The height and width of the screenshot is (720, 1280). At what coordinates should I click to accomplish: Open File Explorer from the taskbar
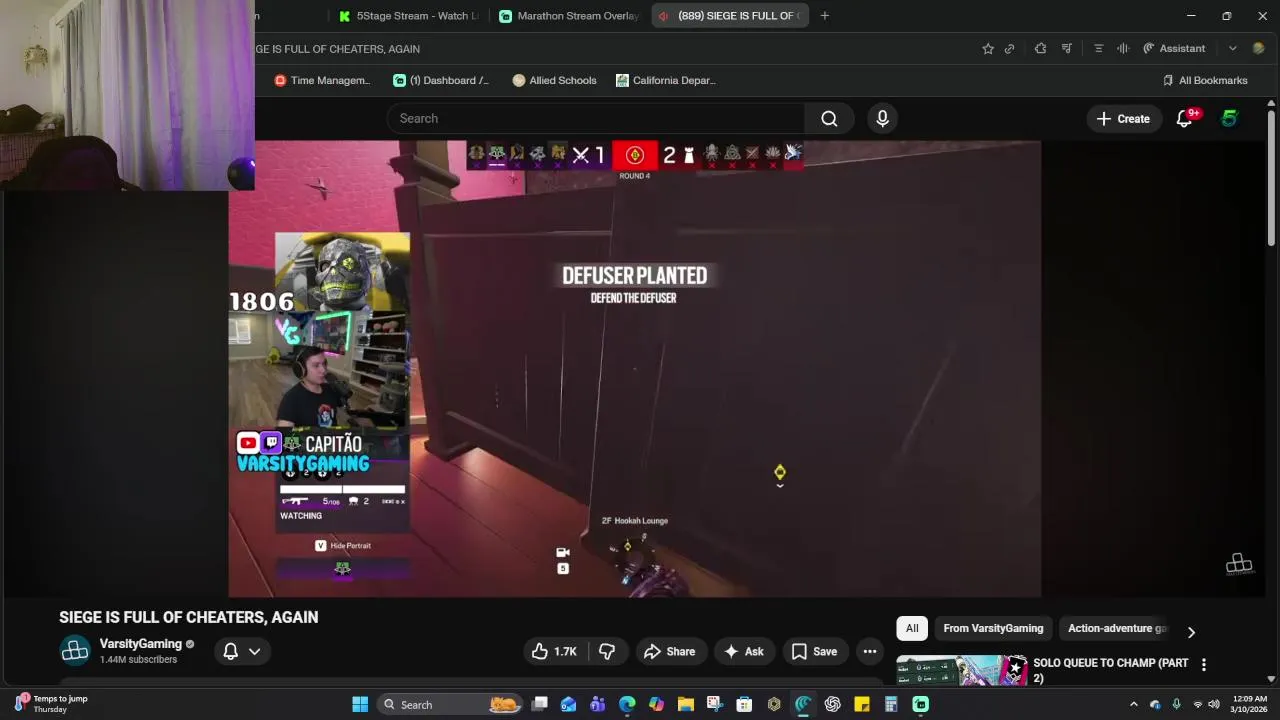[x=686, y=704]
